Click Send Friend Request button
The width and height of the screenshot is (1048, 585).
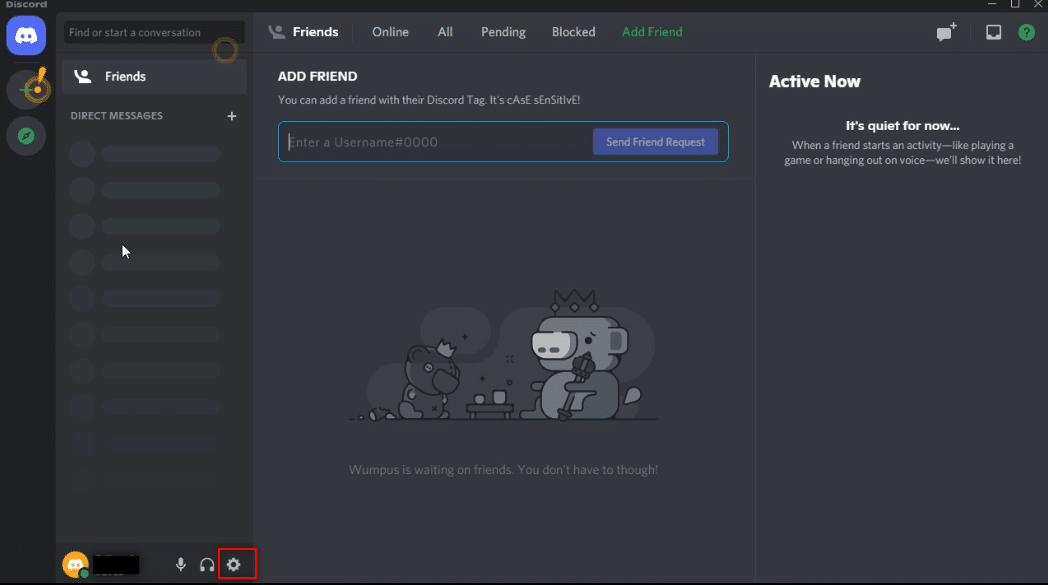pos(655,142)
